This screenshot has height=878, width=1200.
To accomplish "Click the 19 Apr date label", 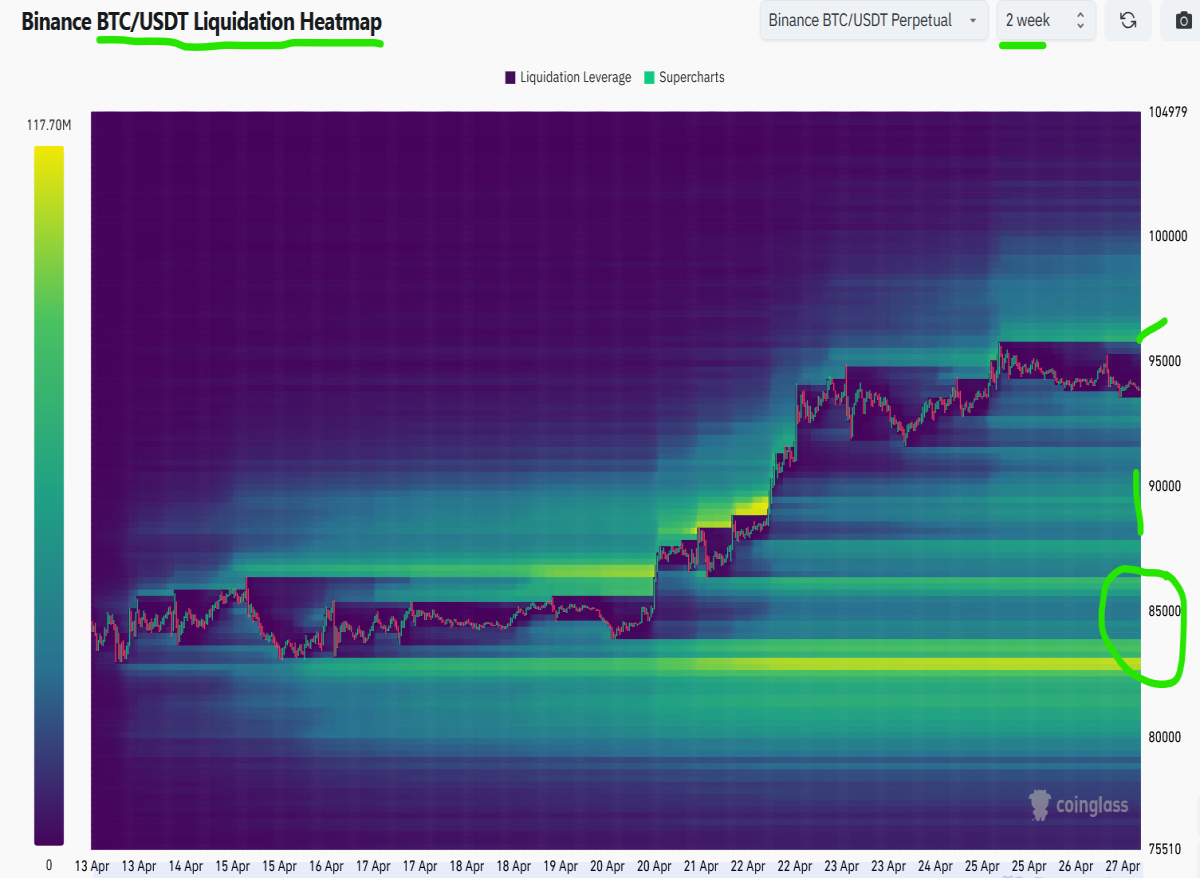I will coord(561,866).
